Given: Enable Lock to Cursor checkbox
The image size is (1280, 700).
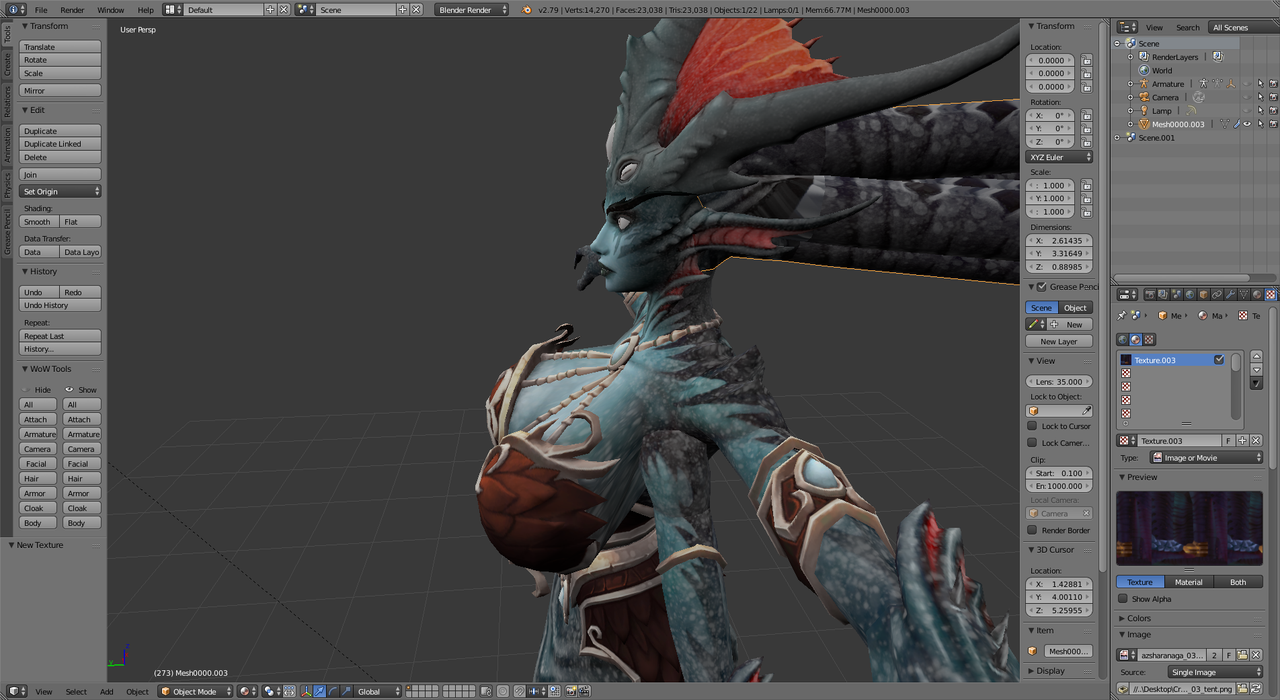Looking at the screenshot, I should 1033,426.
